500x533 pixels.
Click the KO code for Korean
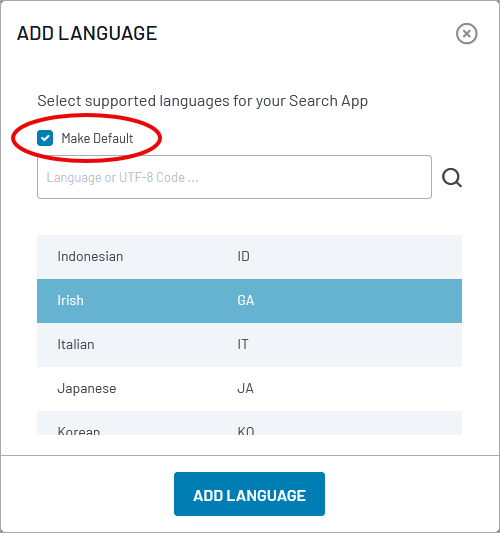(246, 431)
